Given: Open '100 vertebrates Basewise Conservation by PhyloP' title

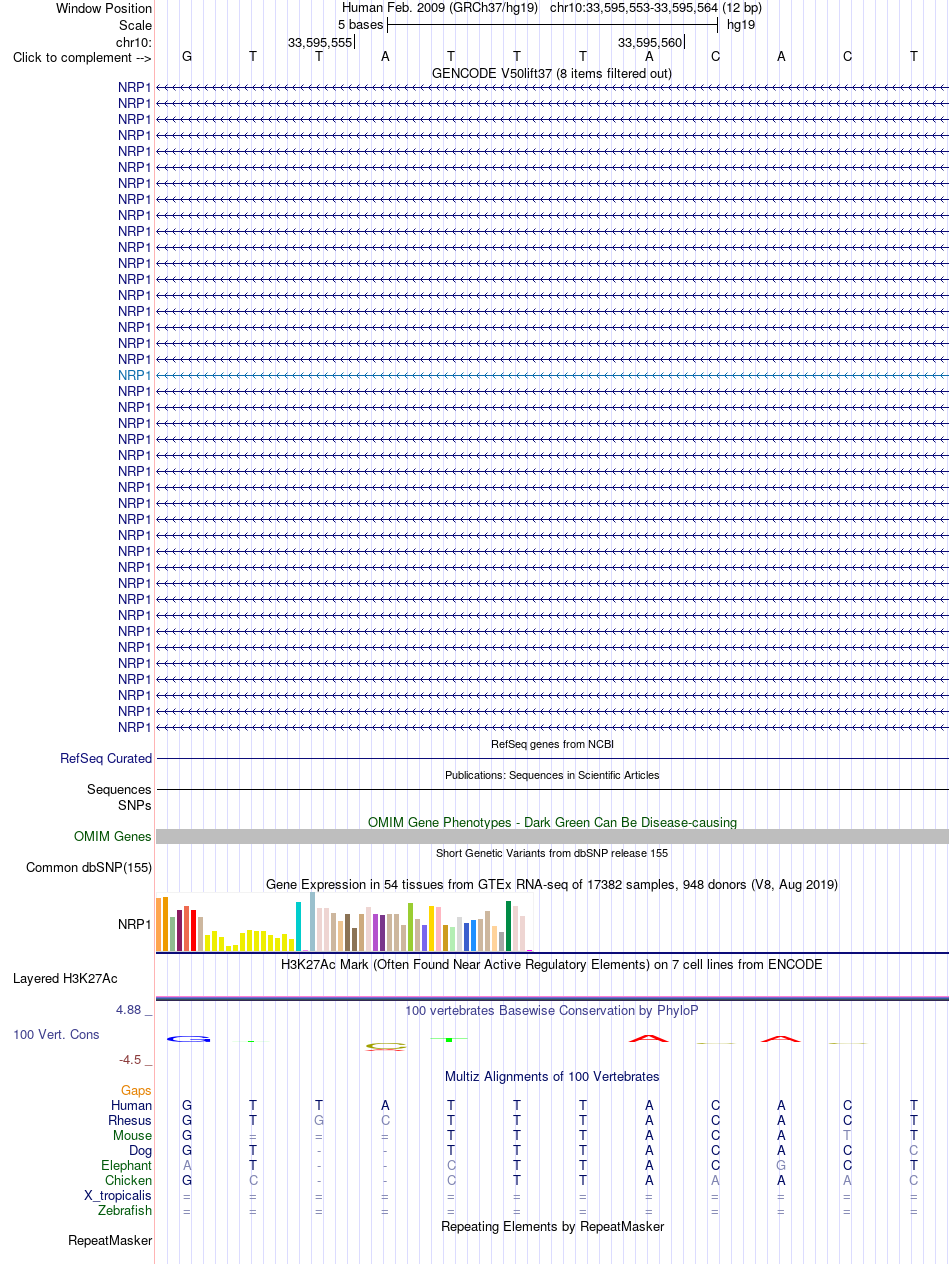Looking at the screenshot, I should click(552, 1011).
